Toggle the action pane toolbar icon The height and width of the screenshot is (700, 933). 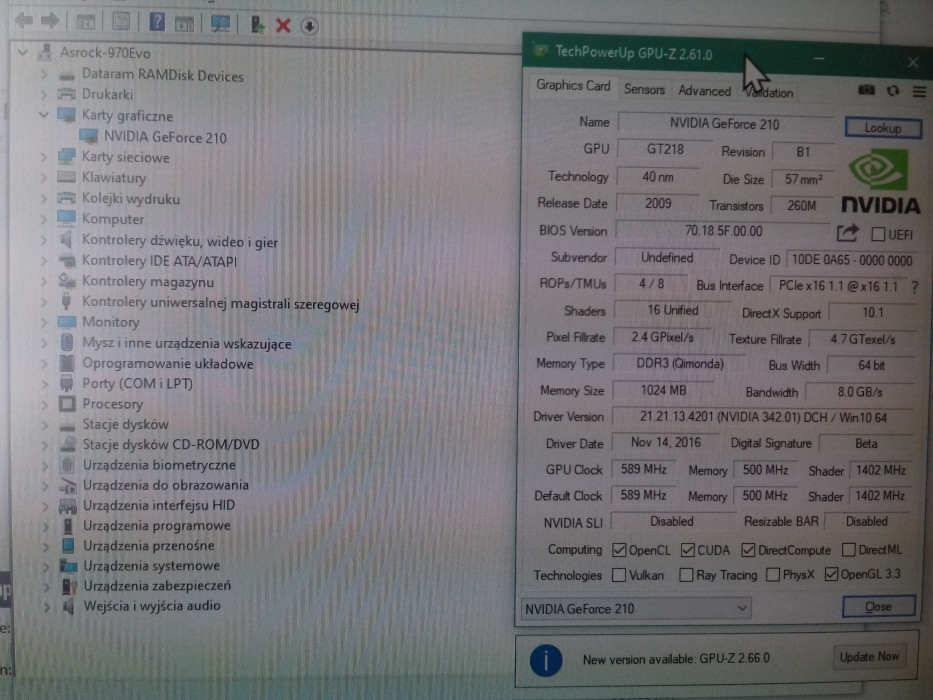[x=184, y=24]
